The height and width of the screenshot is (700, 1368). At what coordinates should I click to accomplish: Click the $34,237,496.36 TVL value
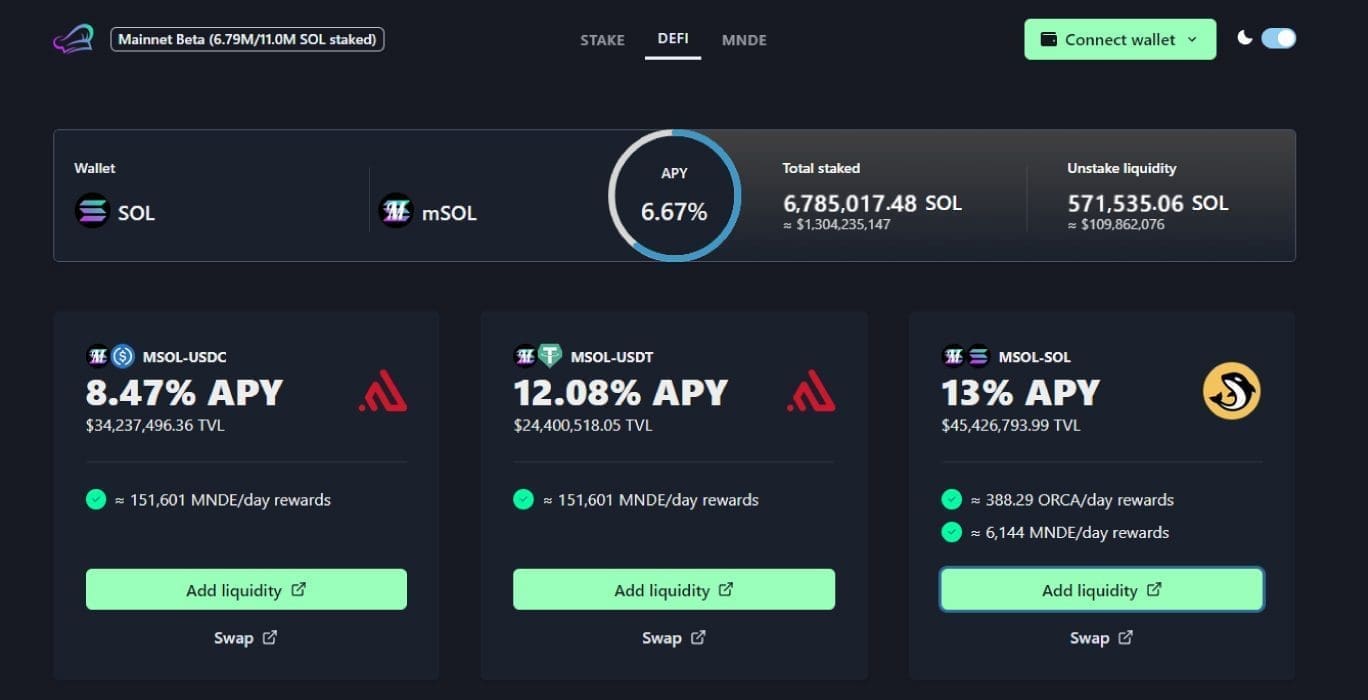point(155,426)
